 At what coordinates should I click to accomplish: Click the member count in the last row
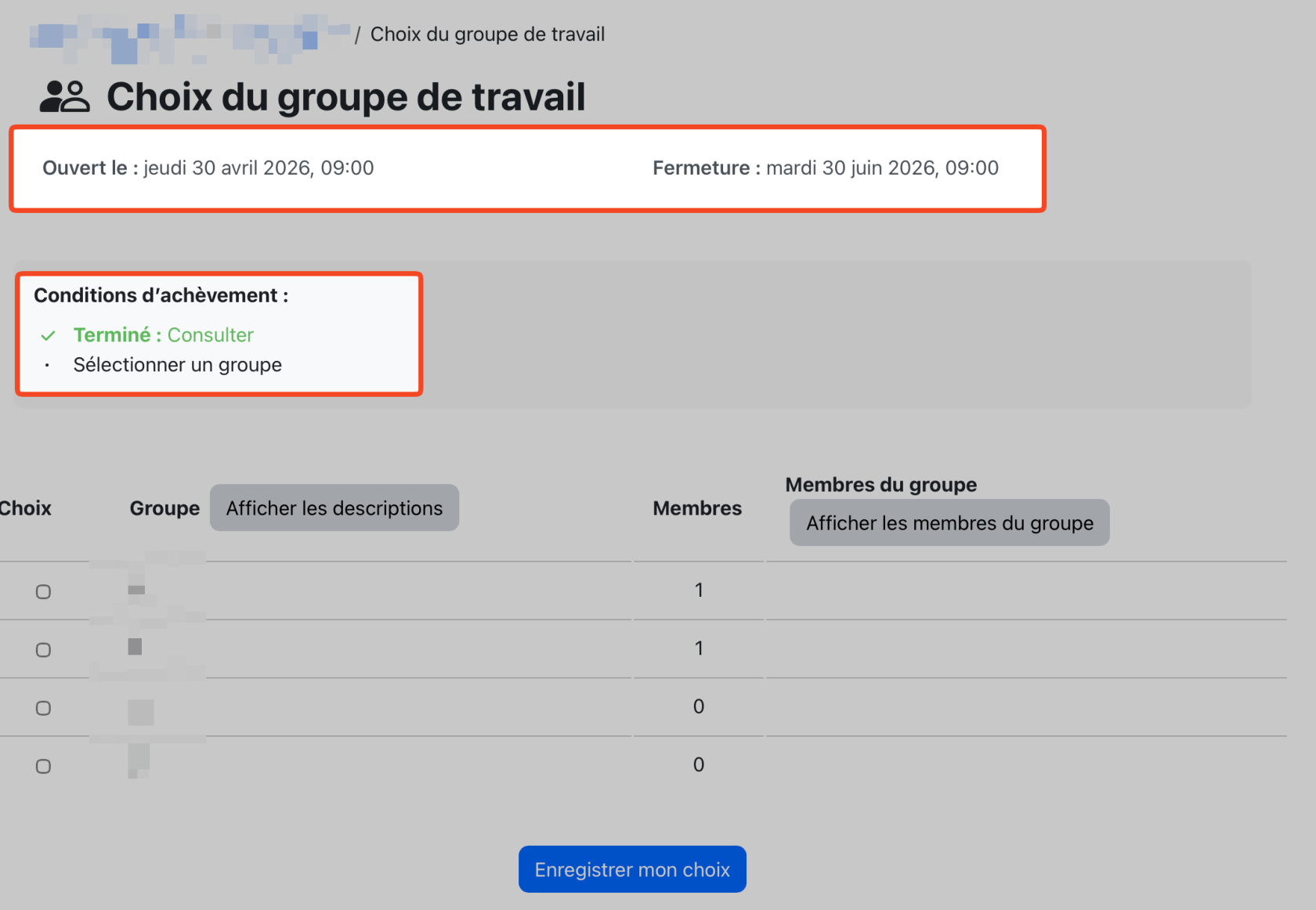click(699, 764)
